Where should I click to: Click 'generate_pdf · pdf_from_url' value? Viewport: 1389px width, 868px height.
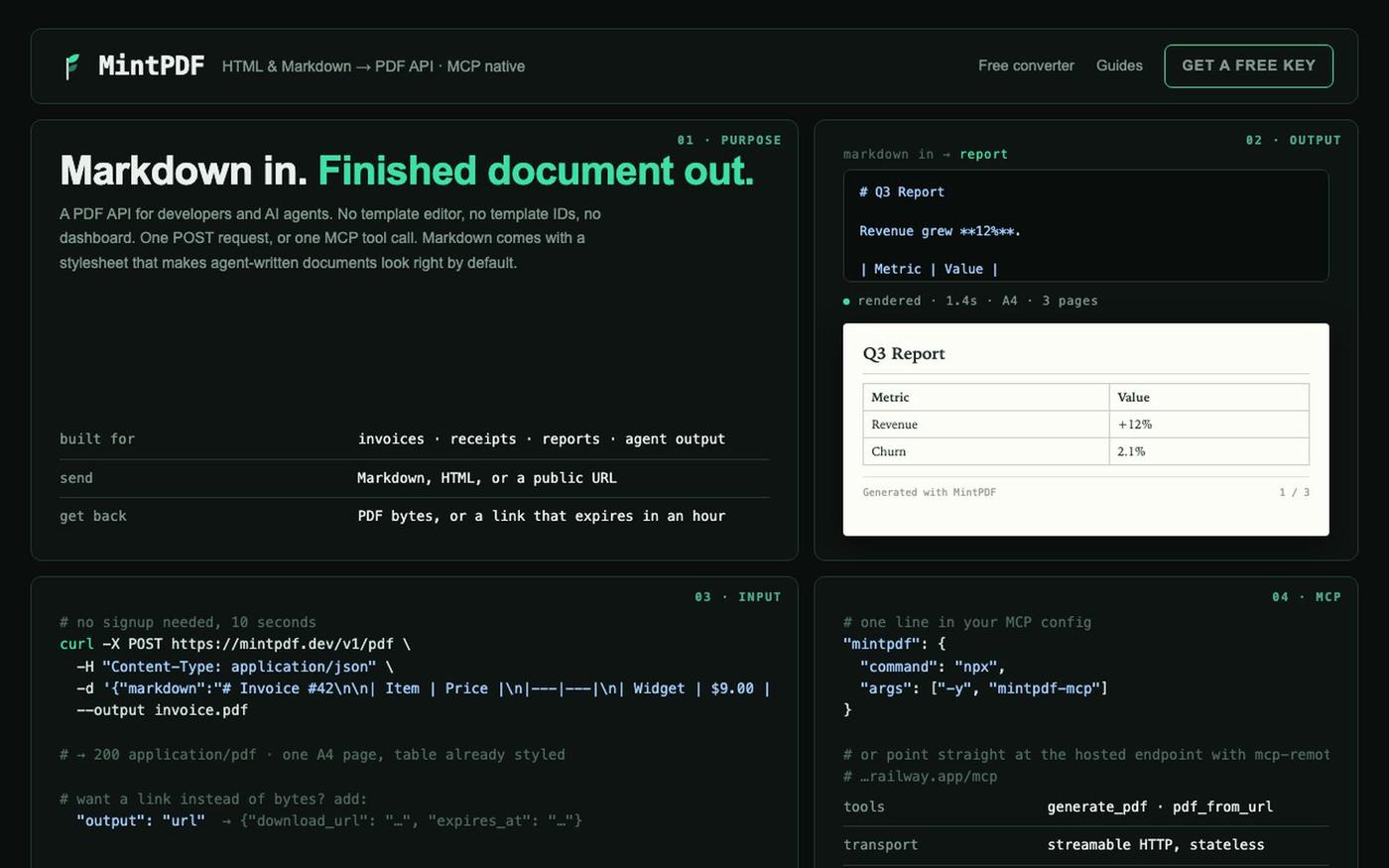click(1160, 806)
